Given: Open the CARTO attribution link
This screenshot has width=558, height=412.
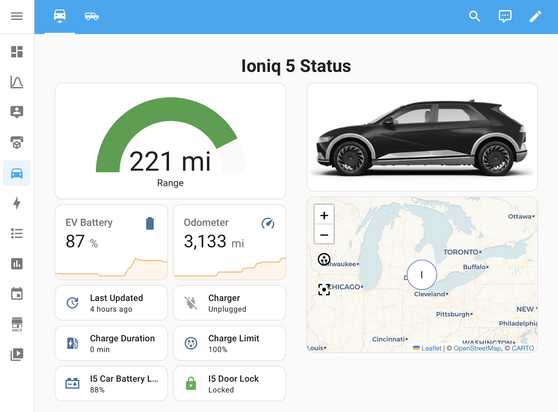Looking at the screenshot, I should pos(523,348).
